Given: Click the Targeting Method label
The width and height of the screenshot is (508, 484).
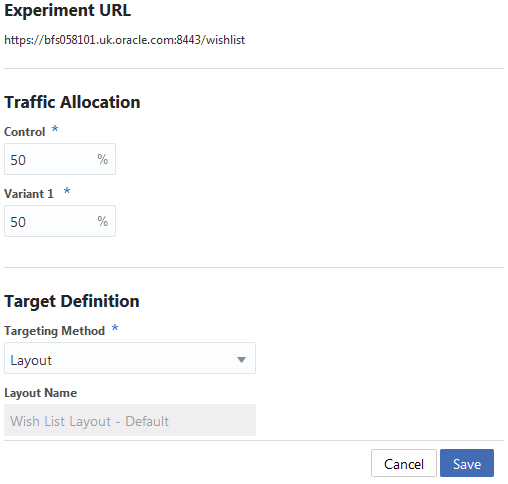Looking at the screenshot, I should (54, 331).
